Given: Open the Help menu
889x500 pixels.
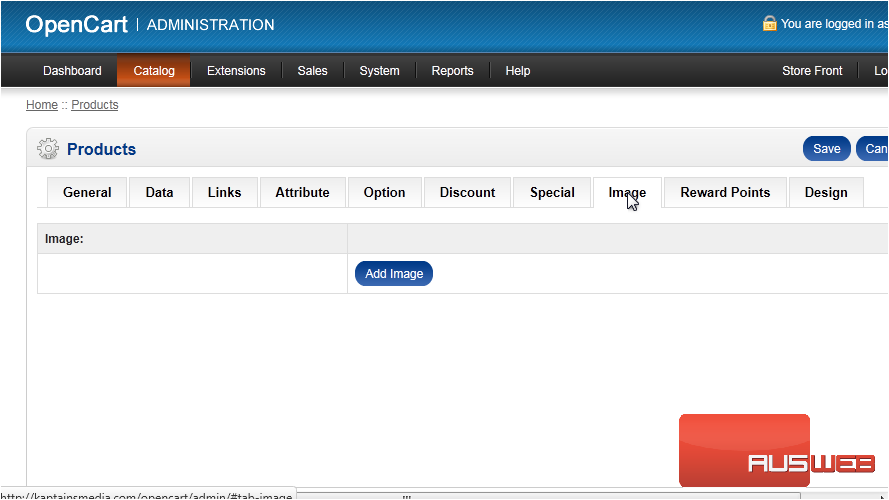Looking at the screenshot, I should 517,71.
